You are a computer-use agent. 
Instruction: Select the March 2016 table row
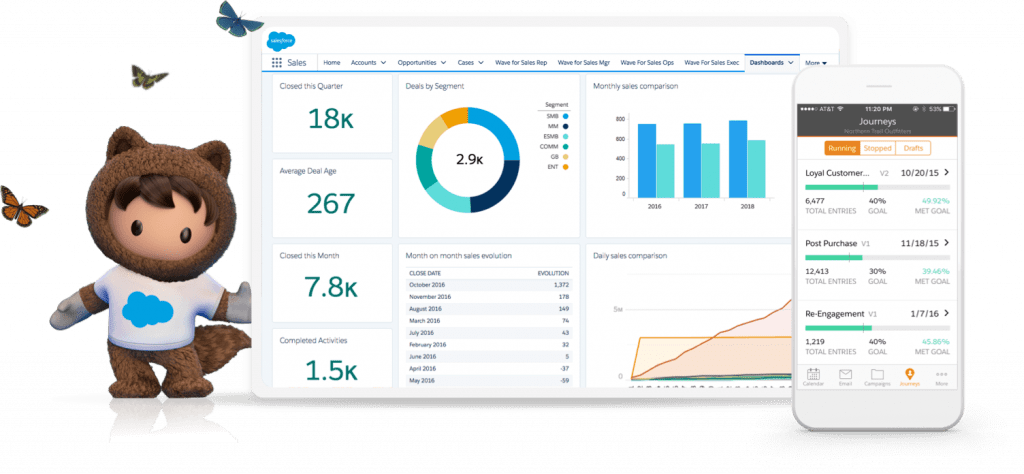click(x=488, y=321)
